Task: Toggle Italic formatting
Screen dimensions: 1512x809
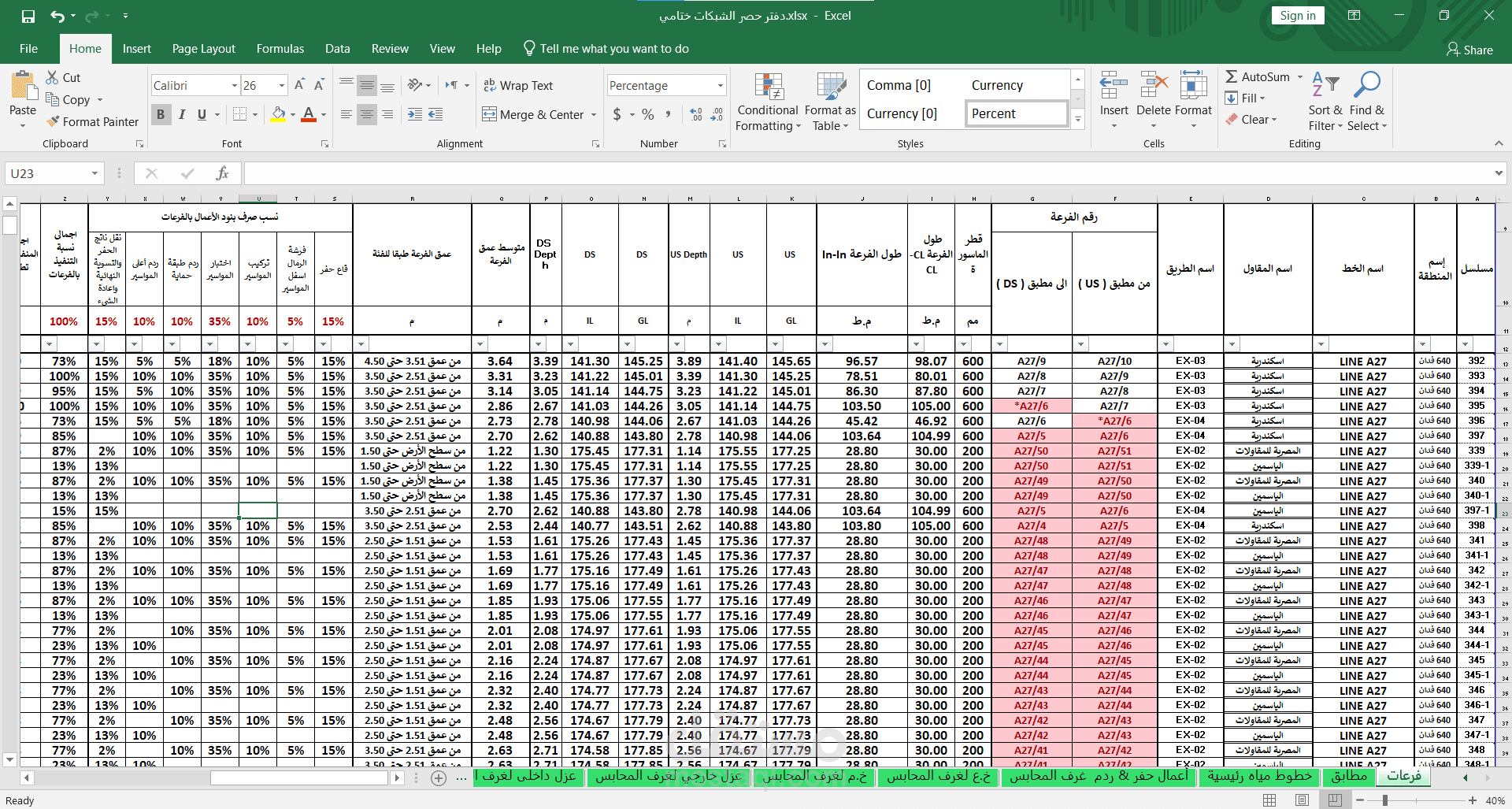Action: tap(182, 115)
